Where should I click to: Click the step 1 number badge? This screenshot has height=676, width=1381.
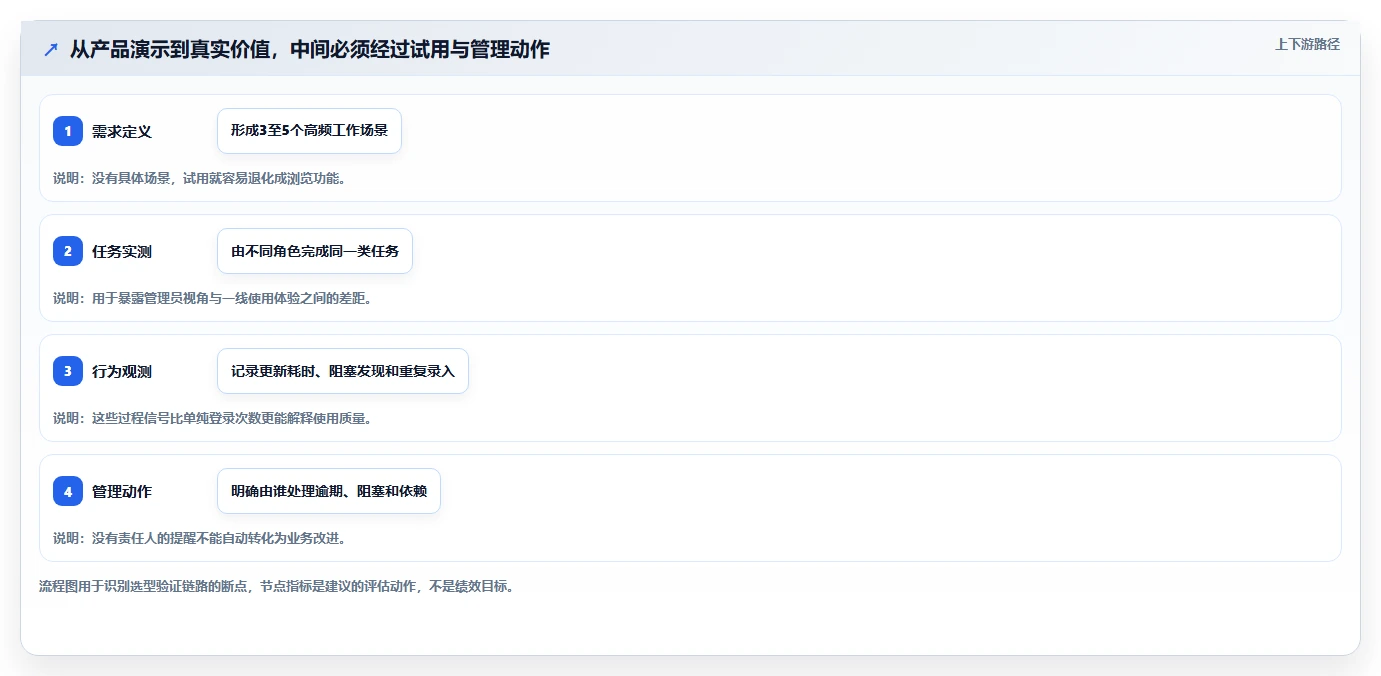coord(68,131)
